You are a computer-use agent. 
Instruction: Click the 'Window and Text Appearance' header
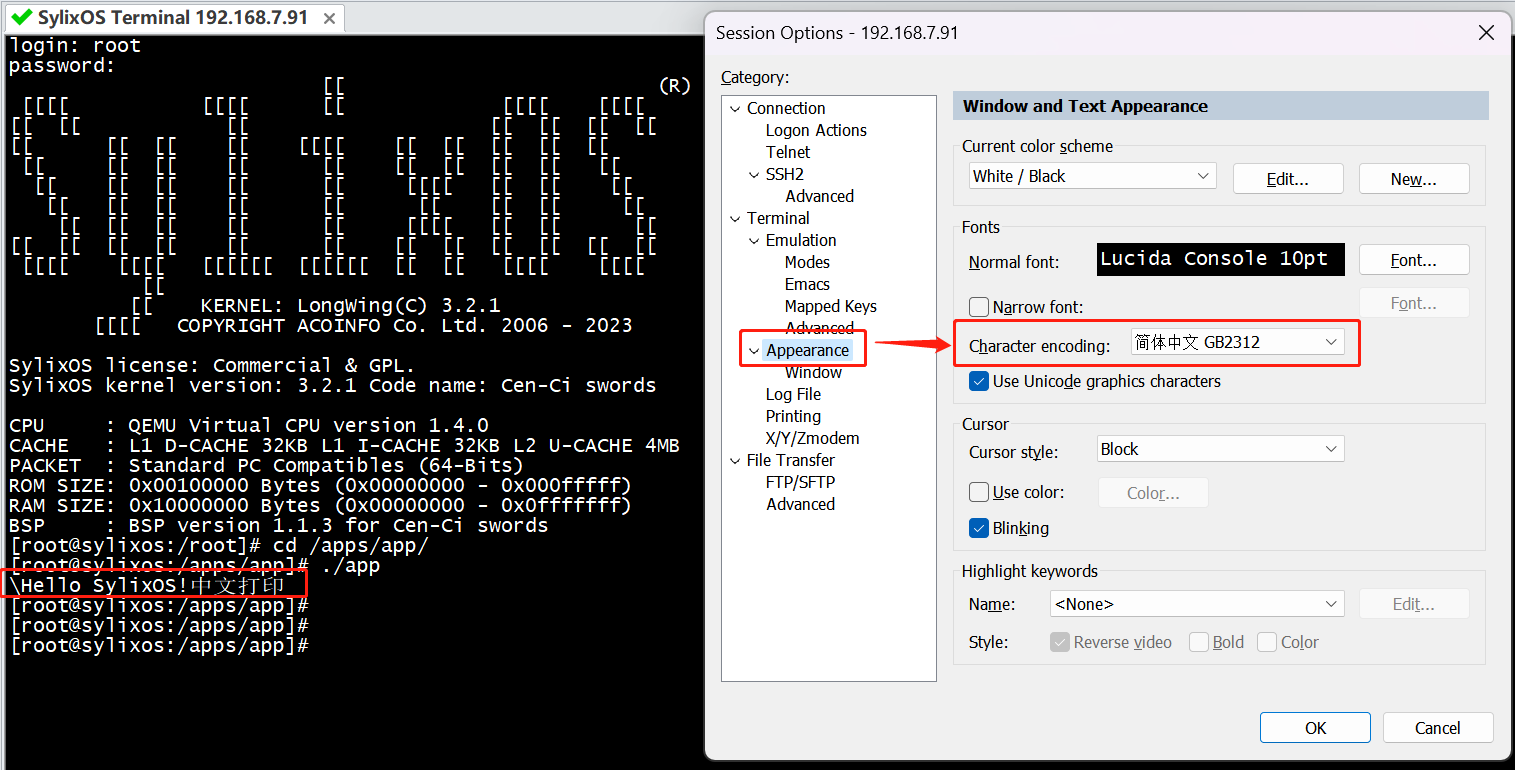tap(1085, 106)
